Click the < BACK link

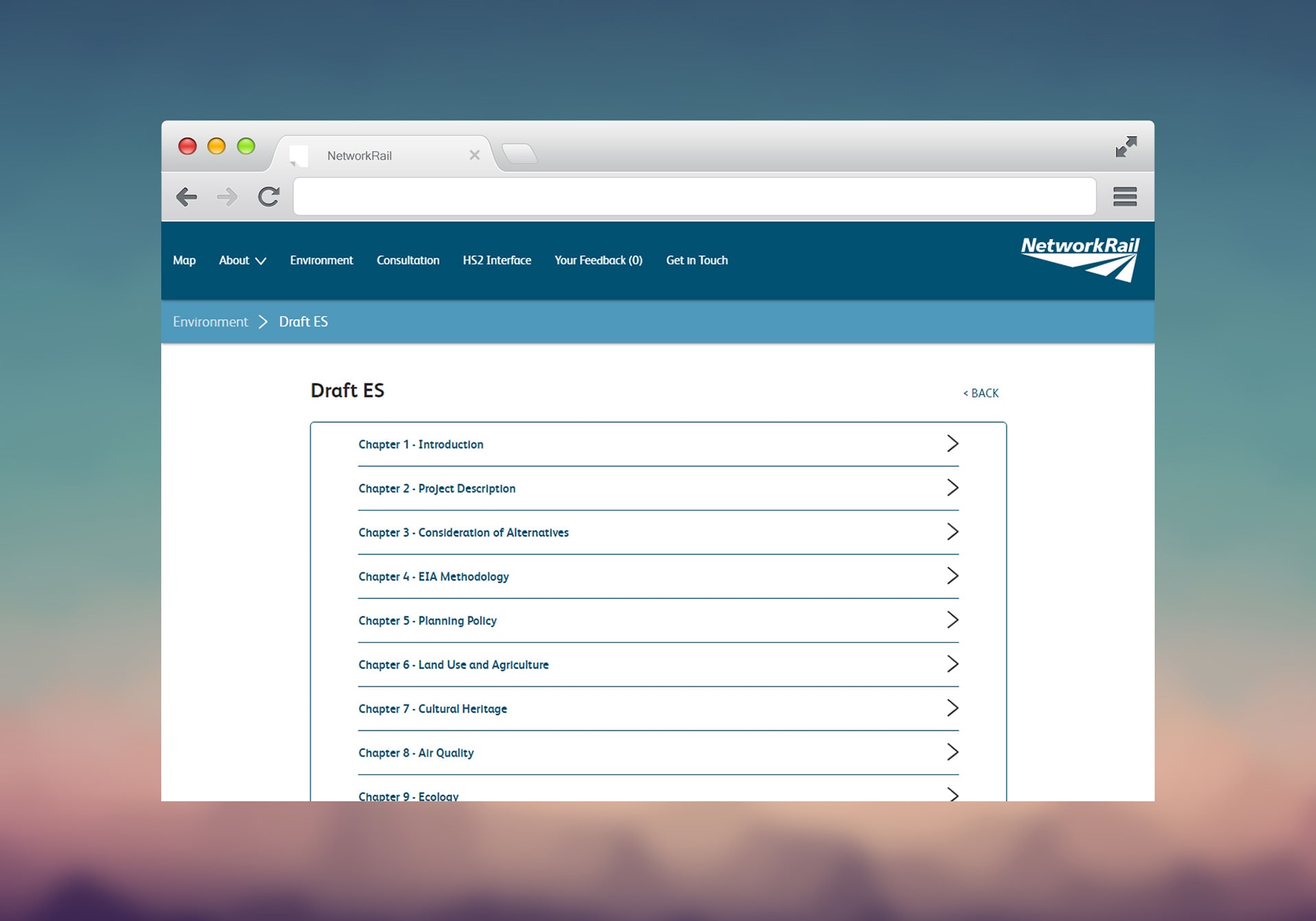coord(981,393)
